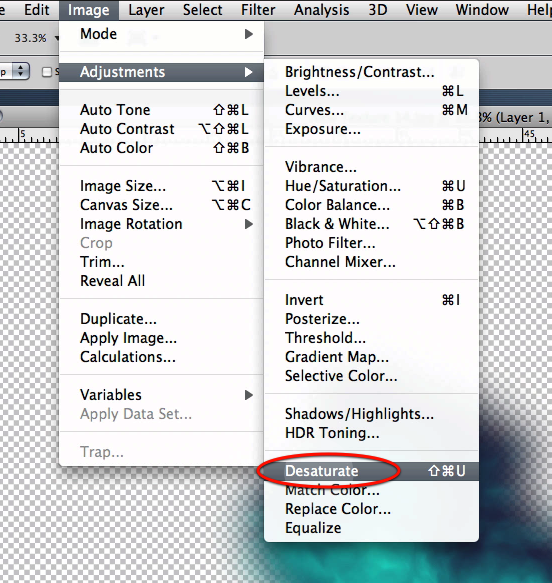Click the stepper arrows in the options bar

point(20,71)
